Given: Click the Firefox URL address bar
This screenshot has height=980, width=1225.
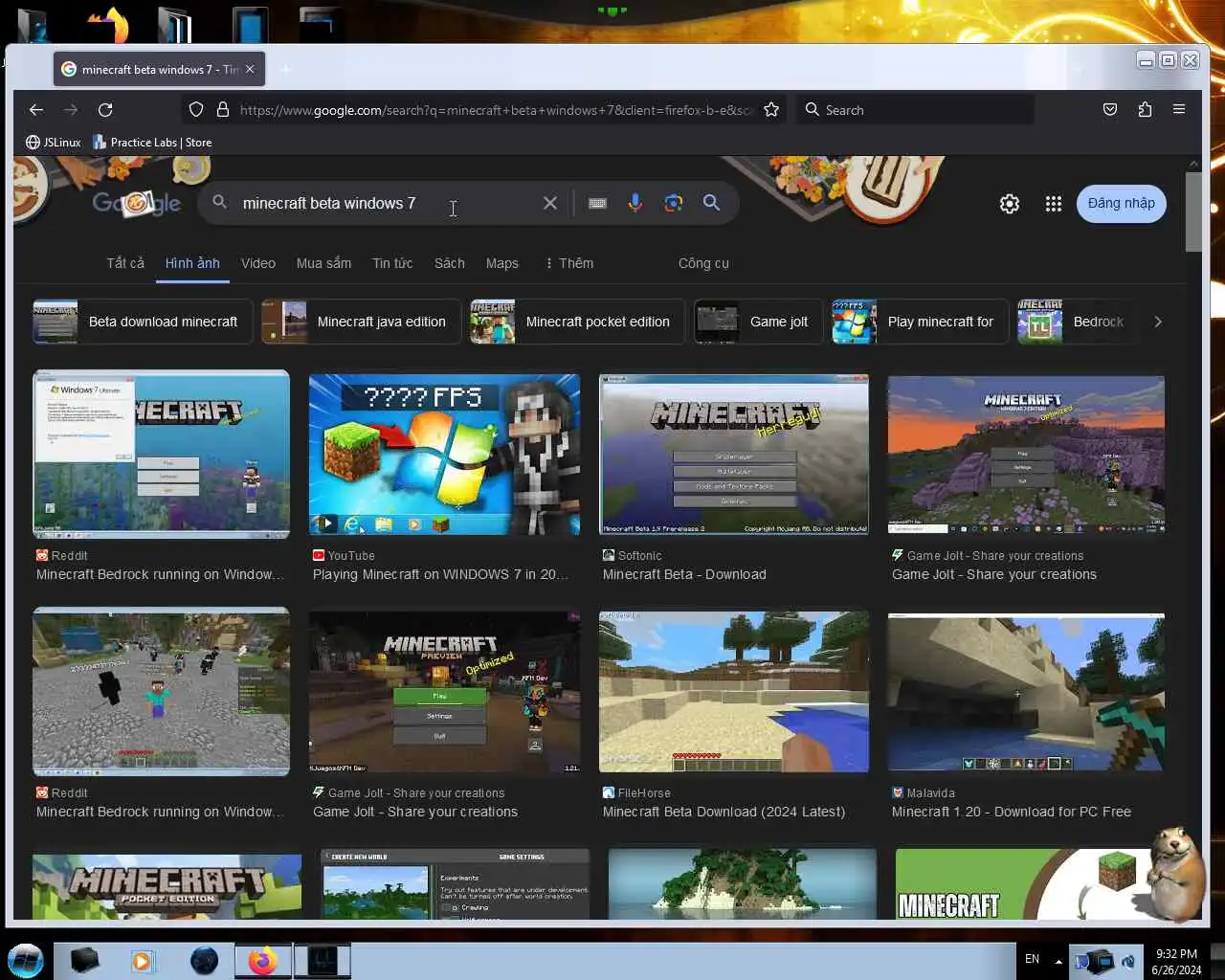Looking at the screenshot, I should [496, 110].
